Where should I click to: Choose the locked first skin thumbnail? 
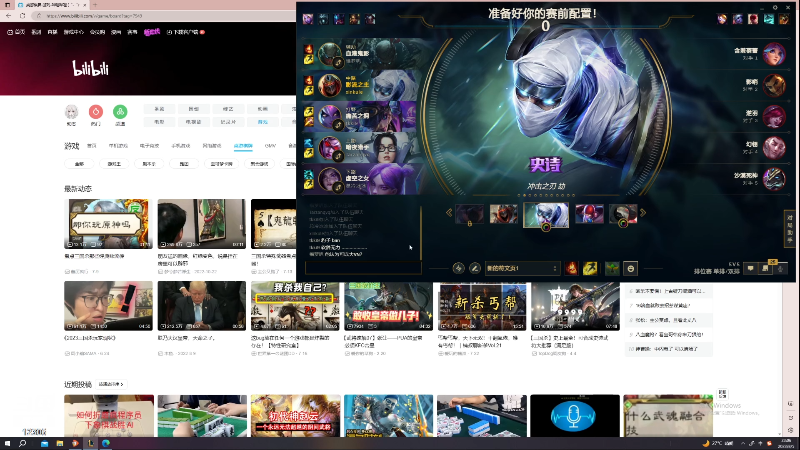tap(469, 214)
